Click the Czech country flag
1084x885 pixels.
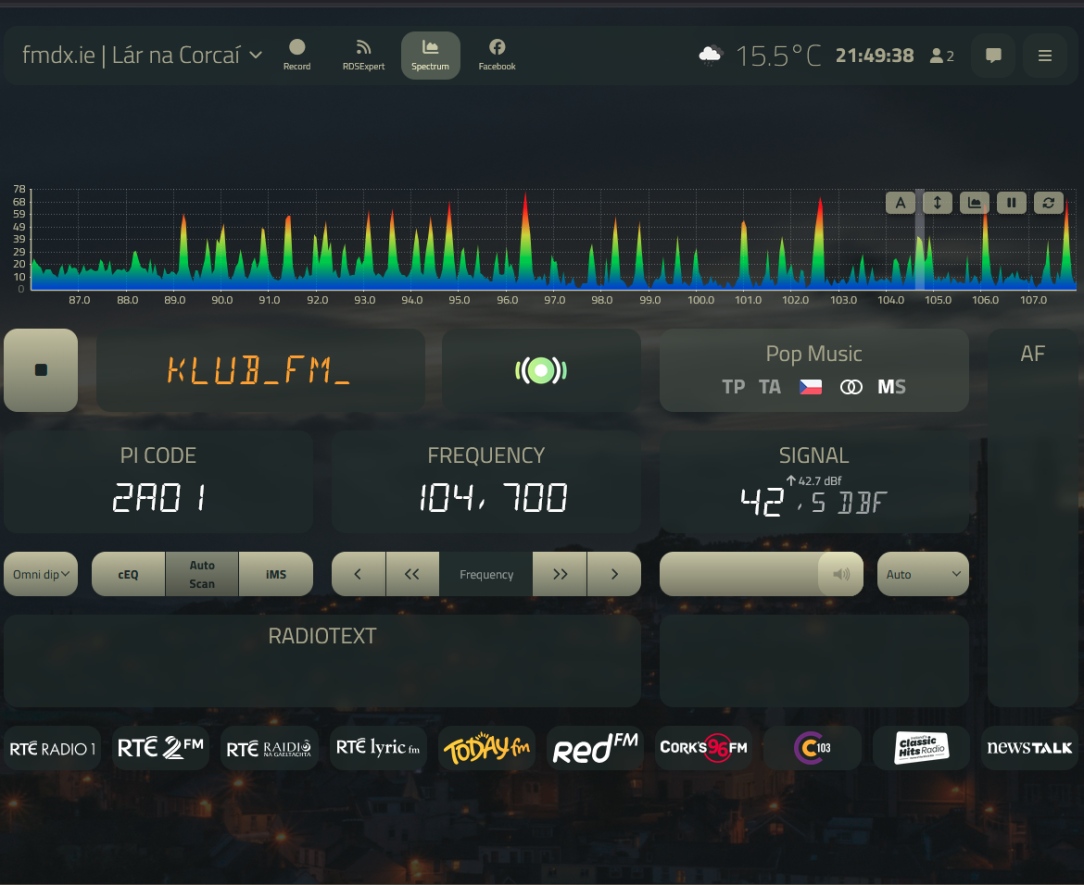pos(810,386)
